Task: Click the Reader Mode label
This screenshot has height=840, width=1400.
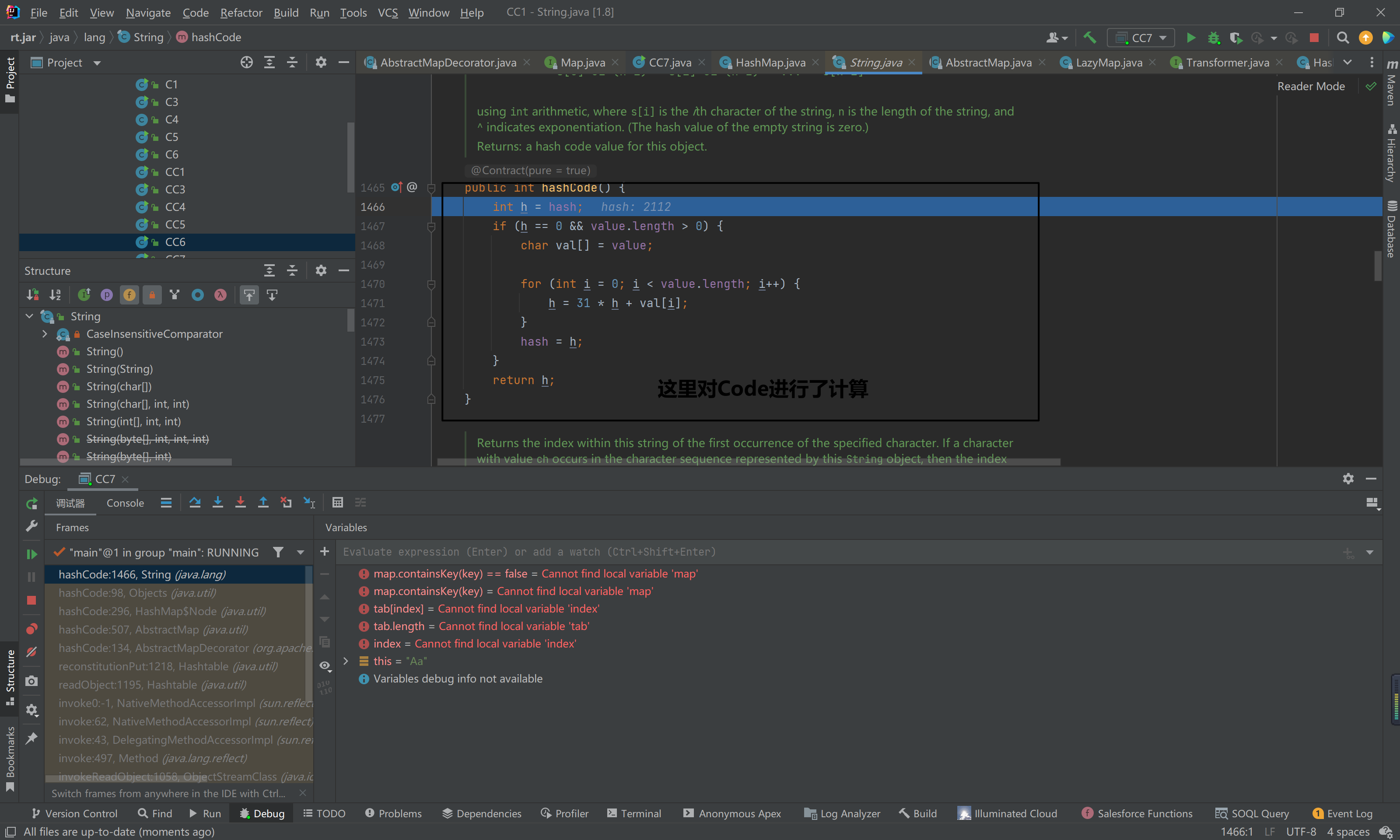Action: 1311,86
